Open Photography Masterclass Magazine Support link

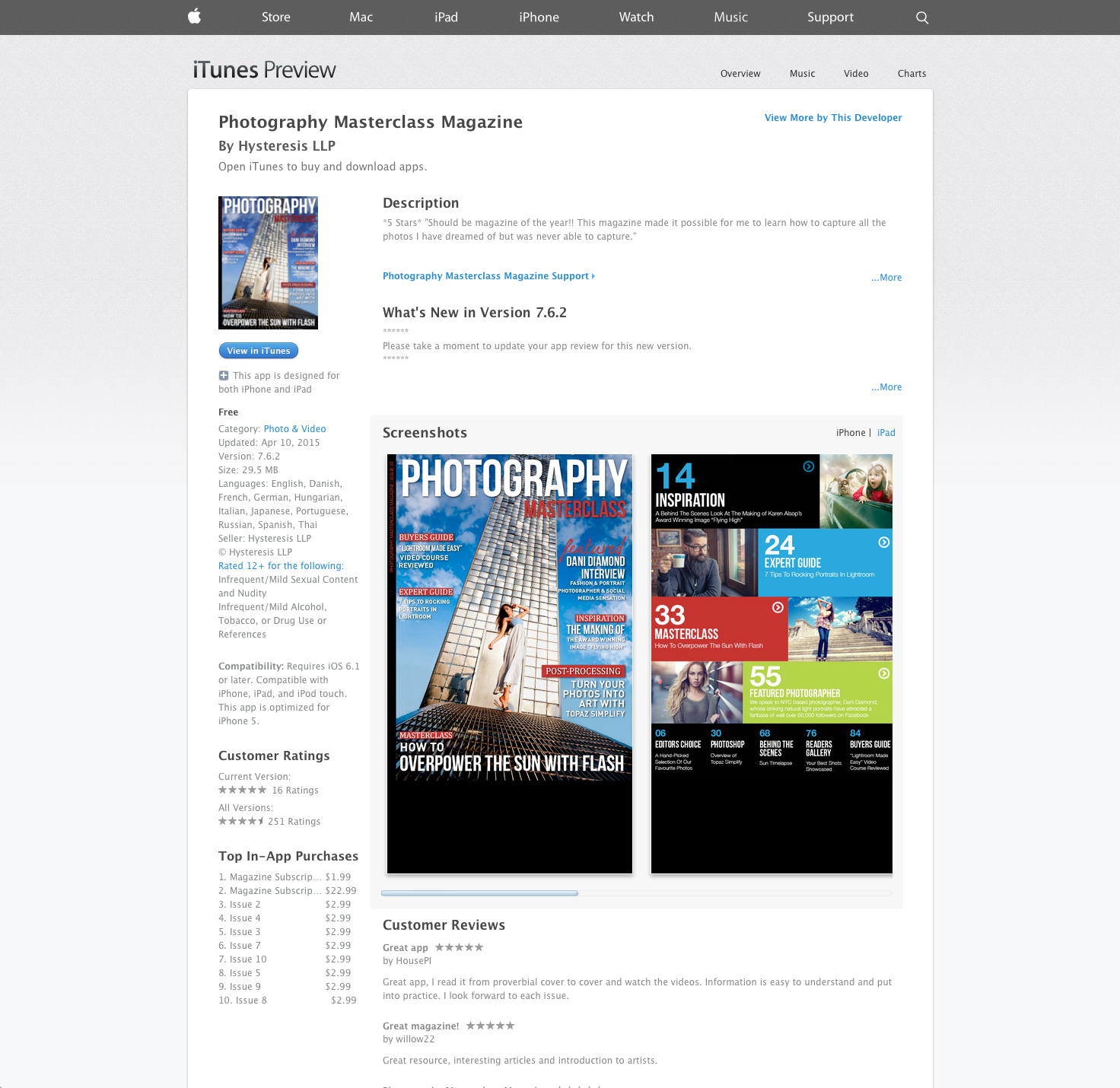pos(488,276)
